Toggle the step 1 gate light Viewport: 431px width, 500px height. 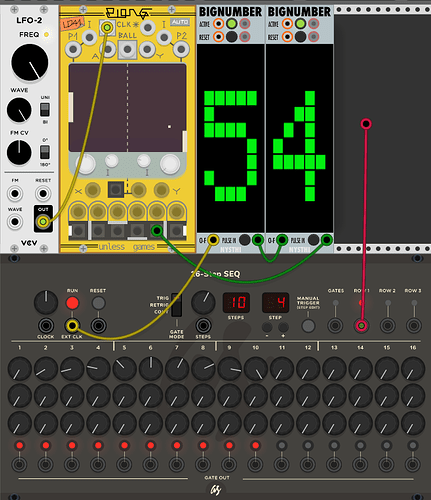19,445
